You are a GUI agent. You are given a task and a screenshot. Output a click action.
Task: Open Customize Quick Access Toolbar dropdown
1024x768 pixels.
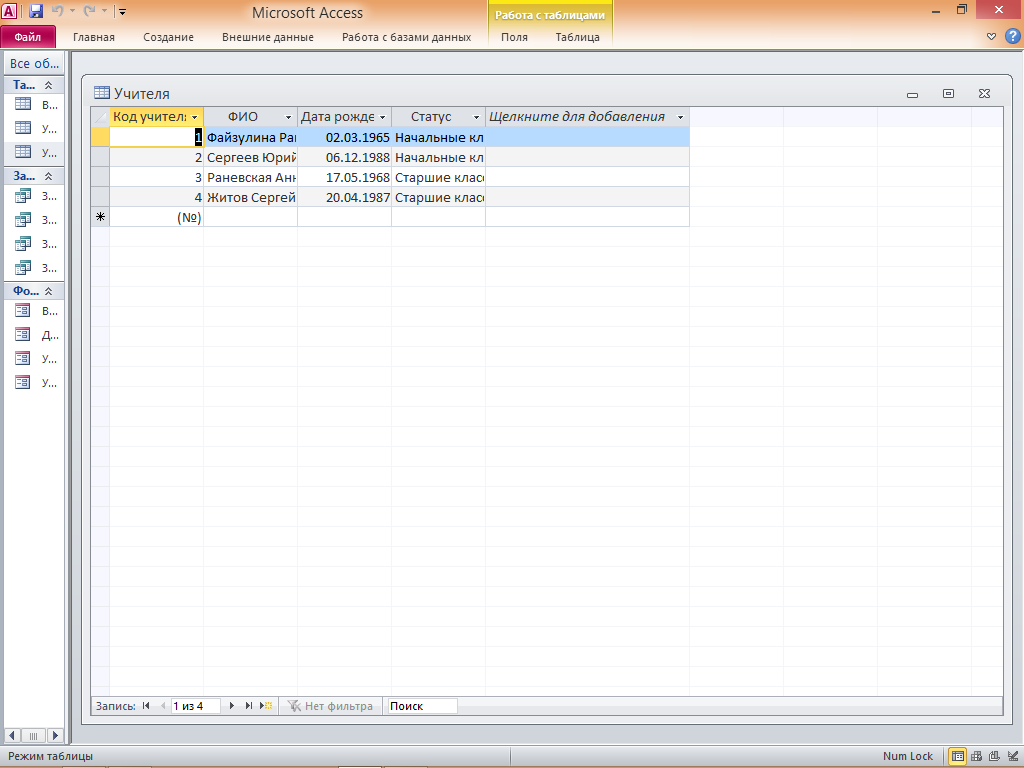(x=122, y=12)
